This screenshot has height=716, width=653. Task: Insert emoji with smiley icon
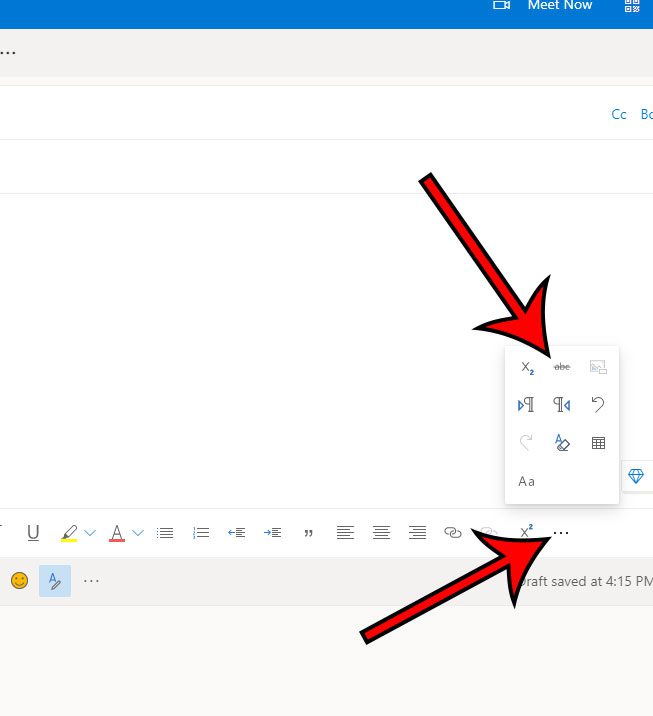19,580
